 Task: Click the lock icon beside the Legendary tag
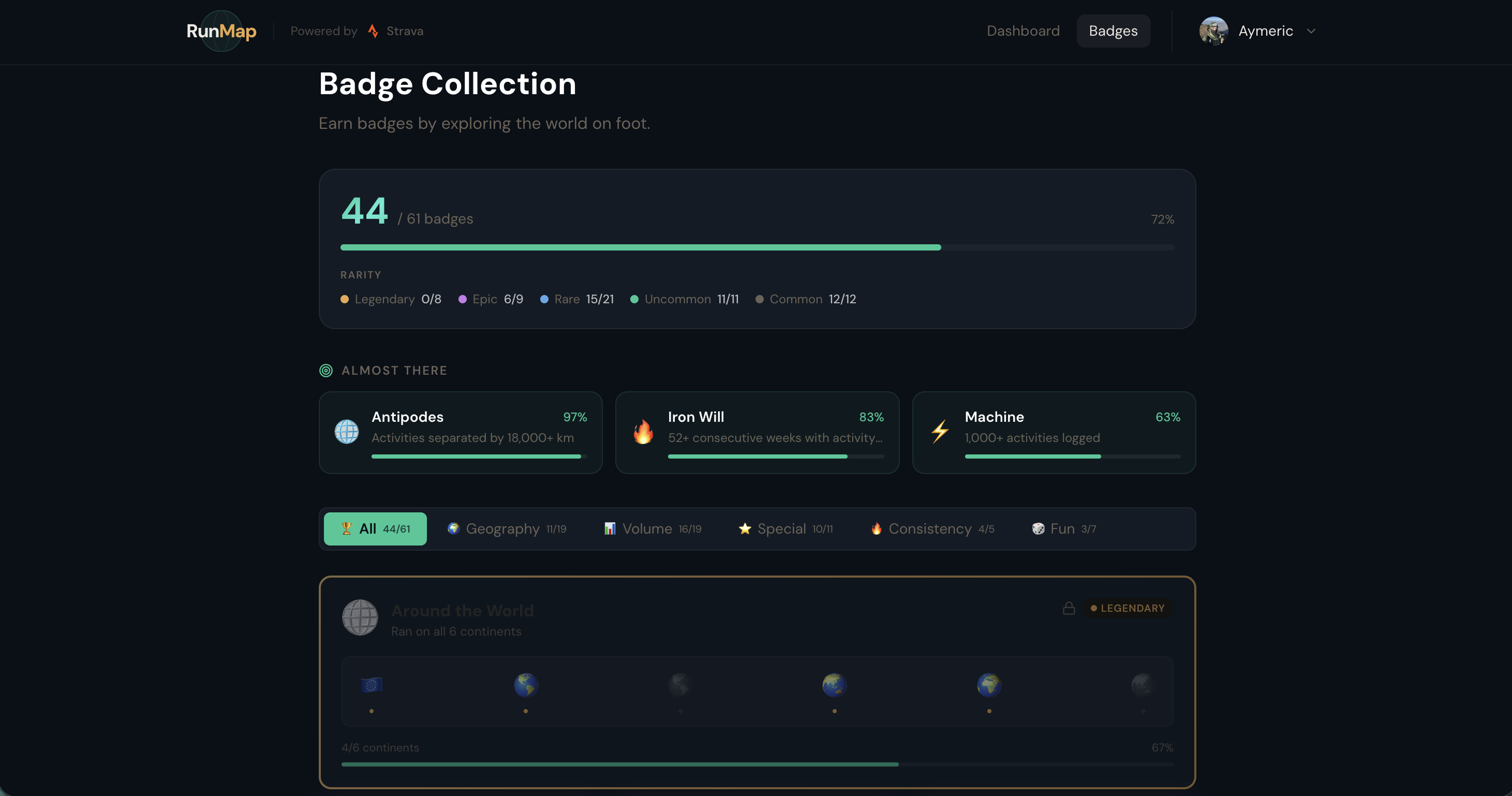[1069, 608]
